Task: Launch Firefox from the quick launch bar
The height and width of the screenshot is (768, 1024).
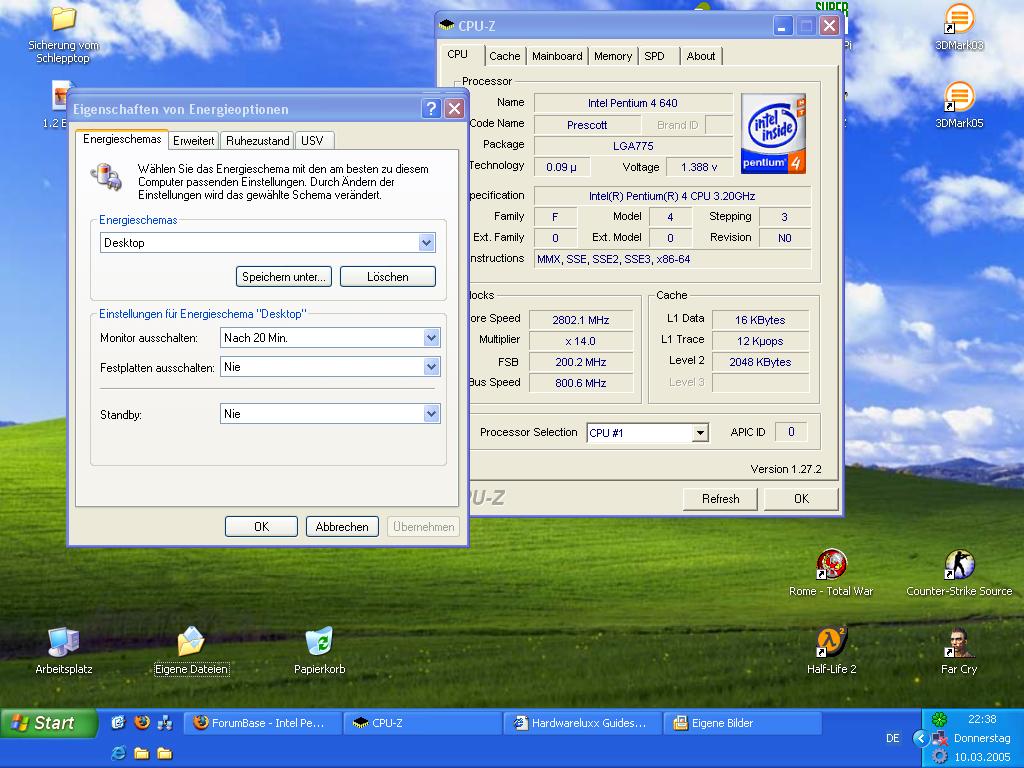Action: click(142, 722)
